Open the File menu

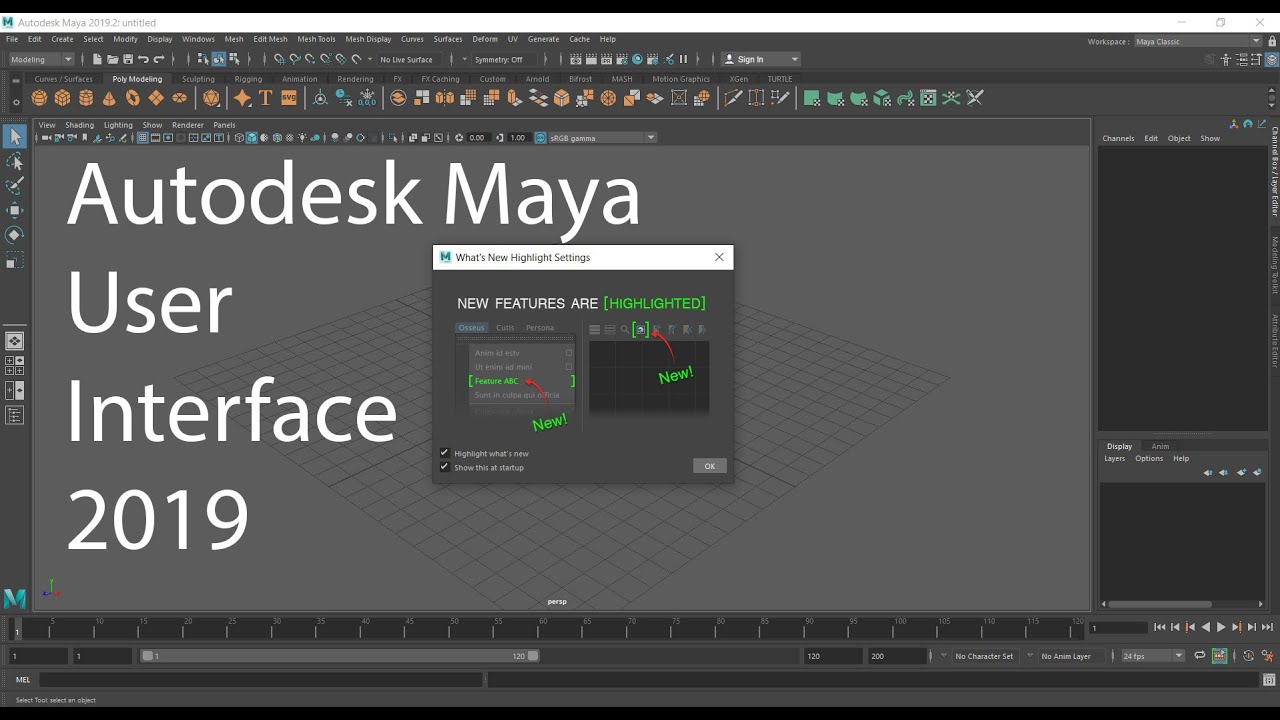click(12, 39)
